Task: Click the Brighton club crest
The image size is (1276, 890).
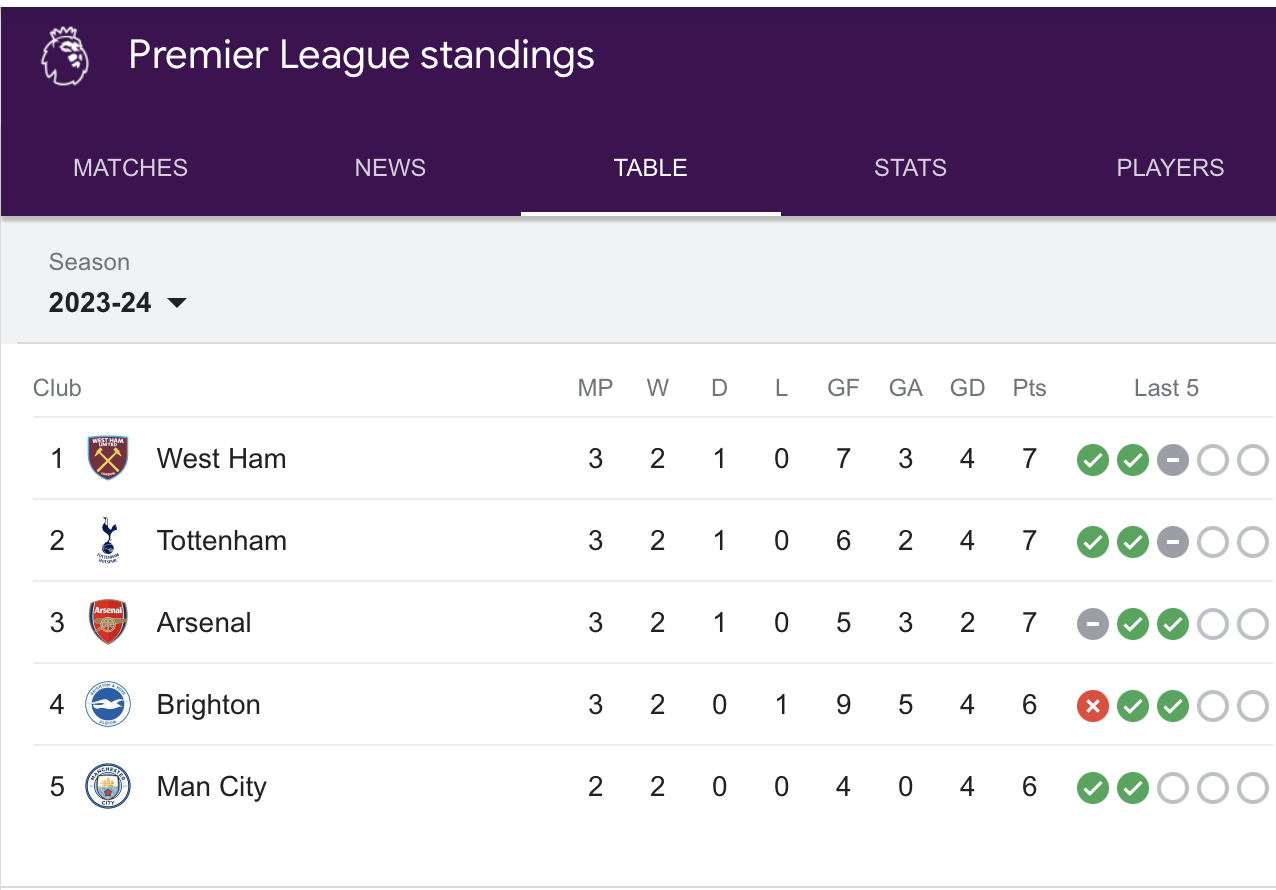Action: [x=108, y=705]
